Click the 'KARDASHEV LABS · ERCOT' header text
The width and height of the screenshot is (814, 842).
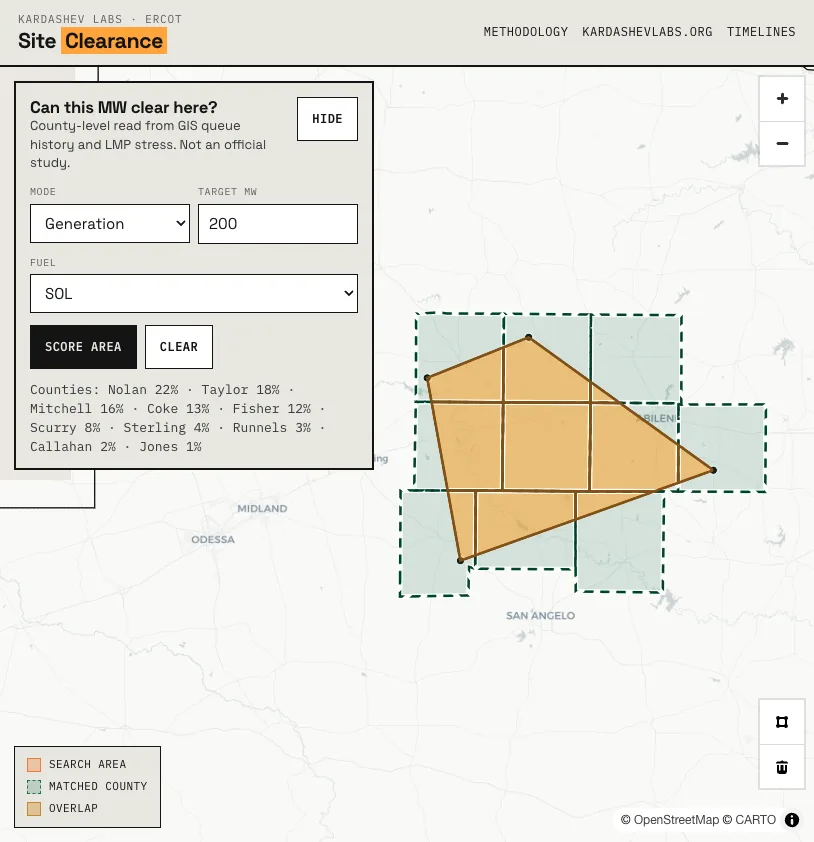point(100,19)
